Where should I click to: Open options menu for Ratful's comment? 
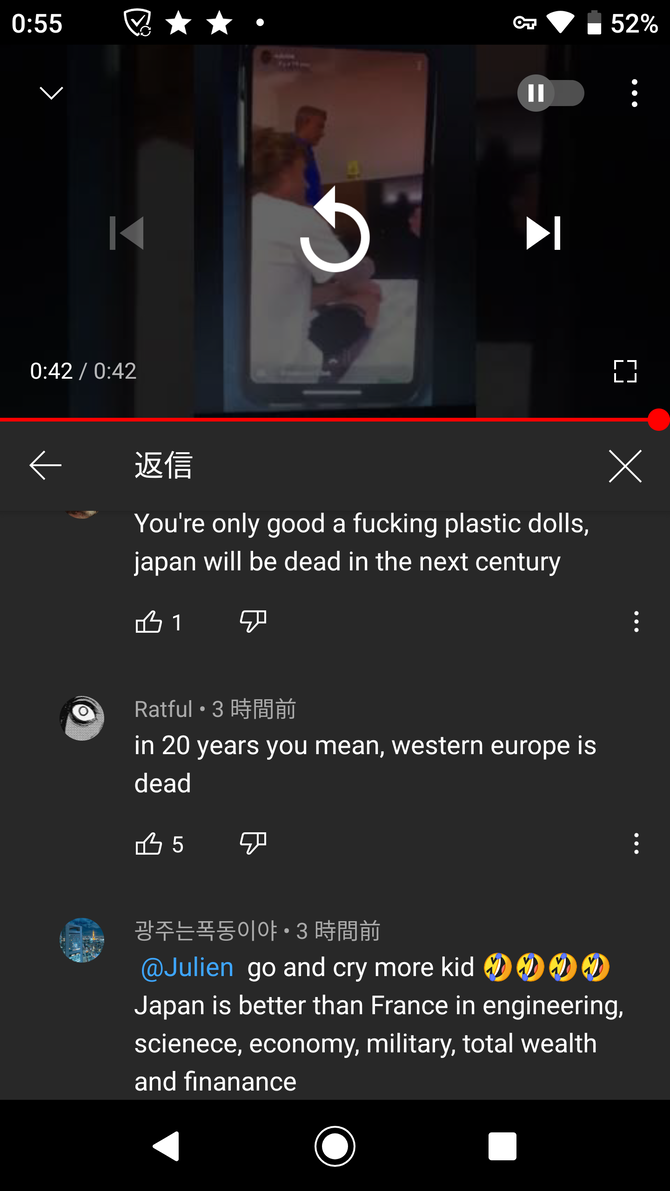coord(637,843)
